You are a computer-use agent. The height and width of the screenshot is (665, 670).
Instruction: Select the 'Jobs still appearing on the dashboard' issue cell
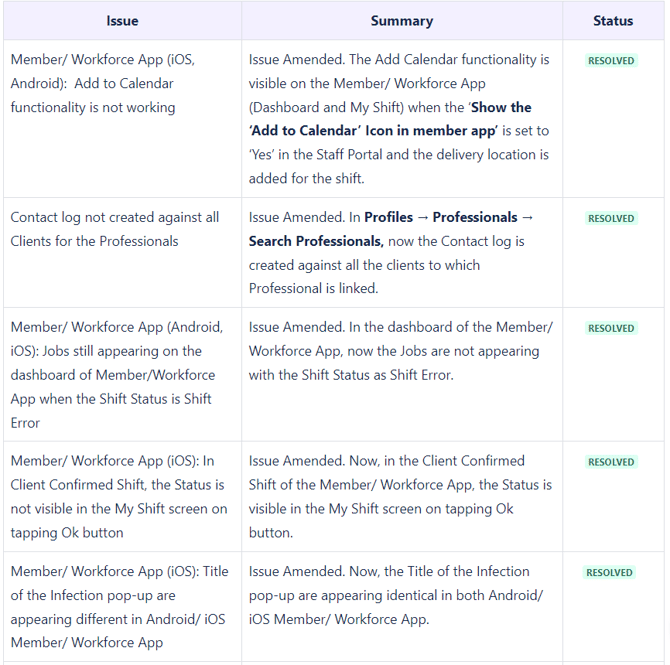117,375
